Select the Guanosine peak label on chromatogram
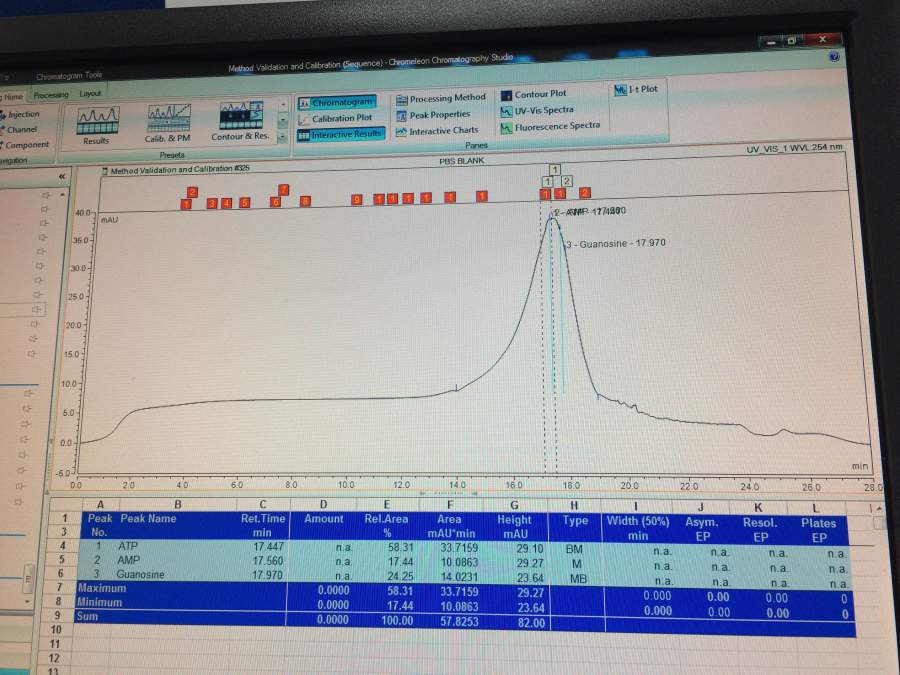 tap(616, 243)
